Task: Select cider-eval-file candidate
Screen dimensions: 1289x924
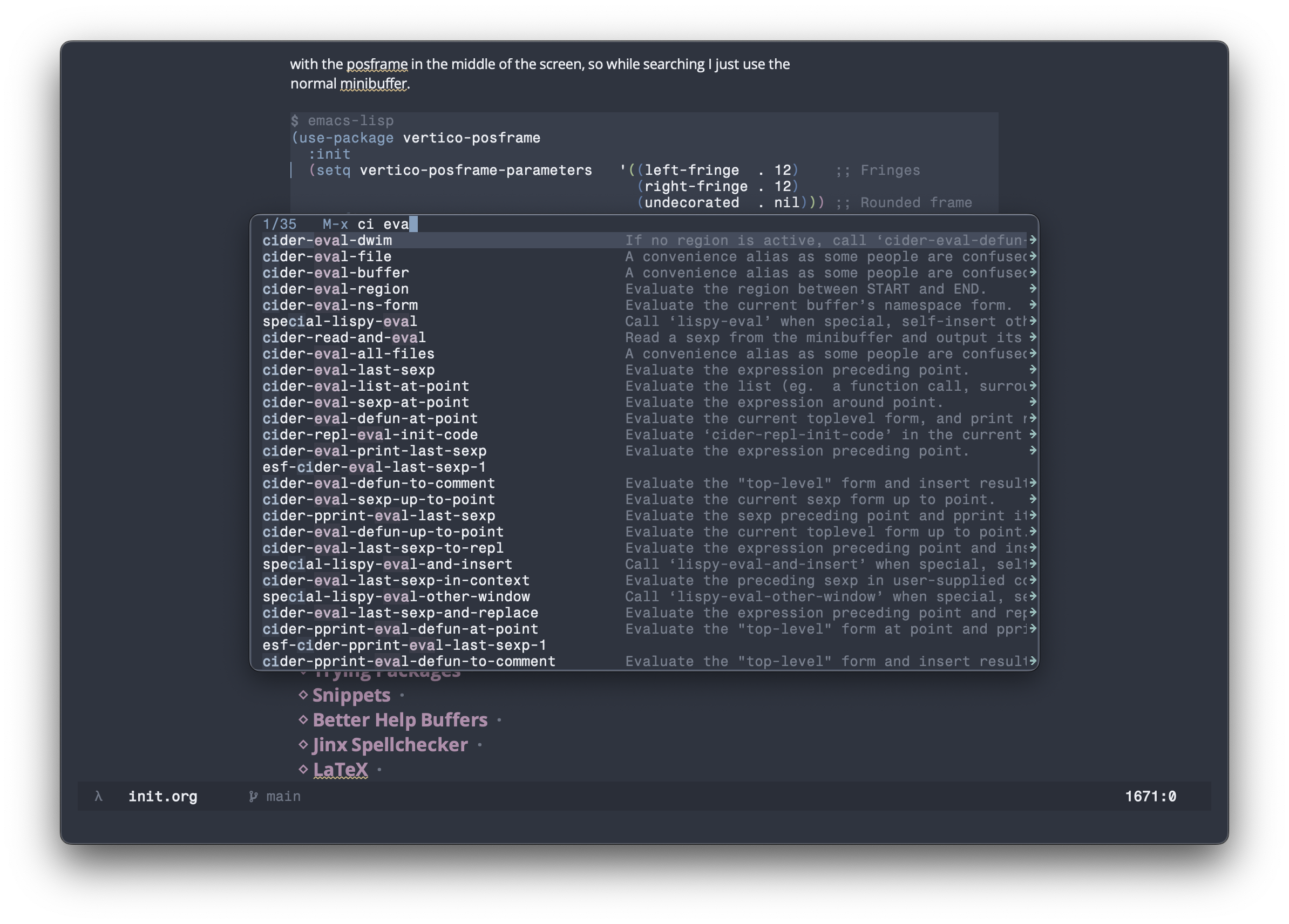Action: (x=644, y=256)
